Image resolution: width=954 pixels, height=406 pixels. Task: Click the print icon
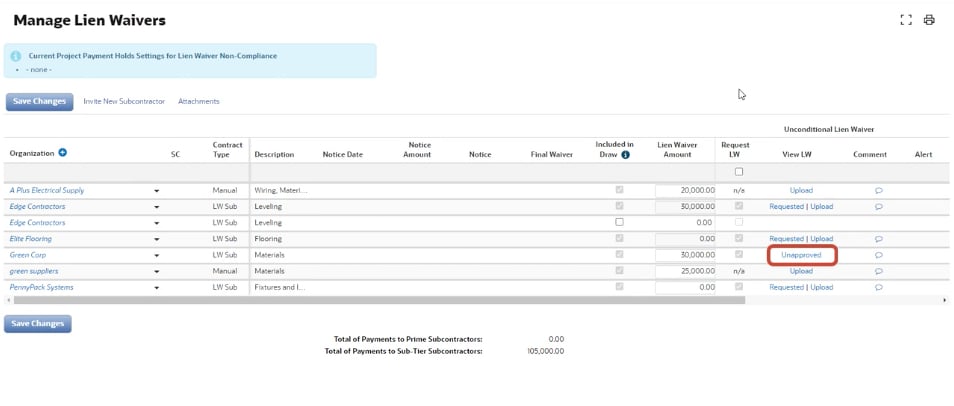pyautogui.click(x=929, y=20)
